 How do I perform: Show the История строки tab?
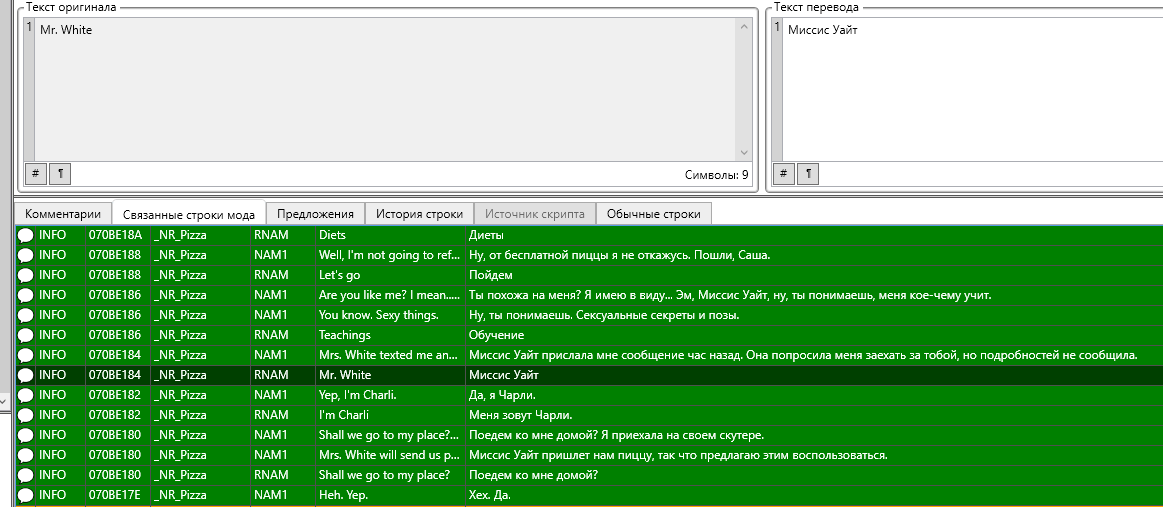[420, 213]
